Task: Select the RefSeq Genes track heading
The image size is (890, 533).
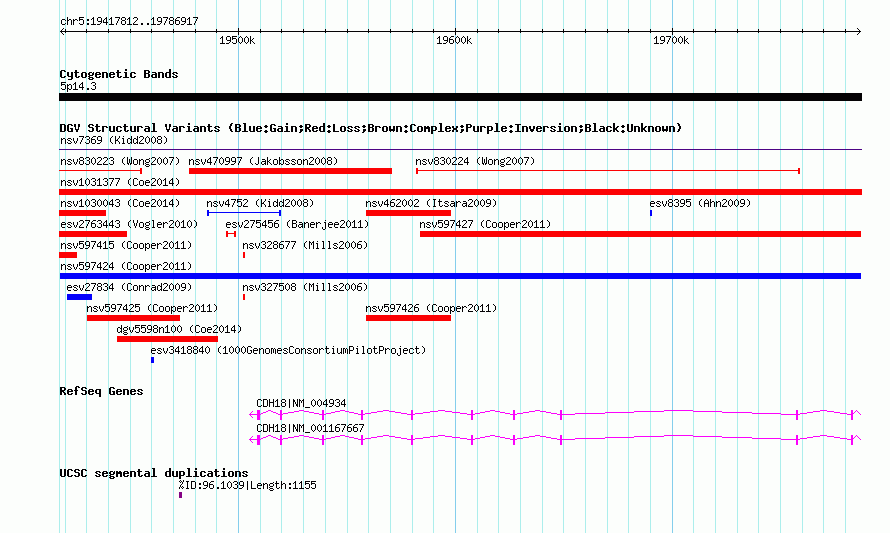Action: click(101, 391)
